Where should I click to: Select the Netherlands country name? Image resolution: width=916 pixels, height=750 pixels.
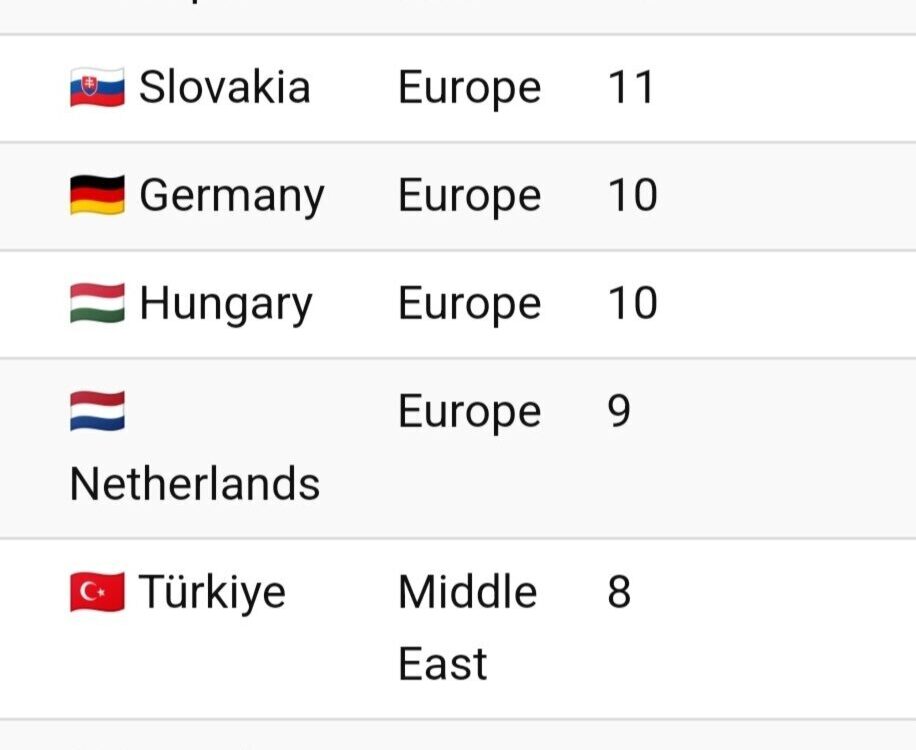click(x=195, y=484)
